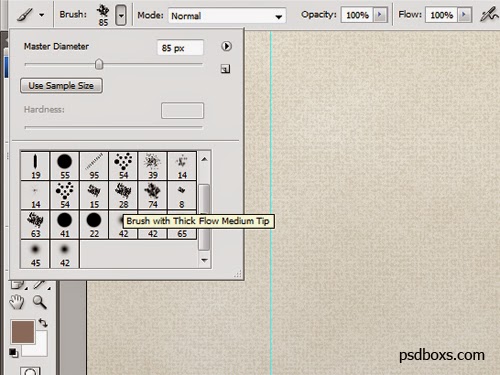Click the disabled Hardness value field
The width and height of the screenshot is (500, 375).
coord(182,110)
